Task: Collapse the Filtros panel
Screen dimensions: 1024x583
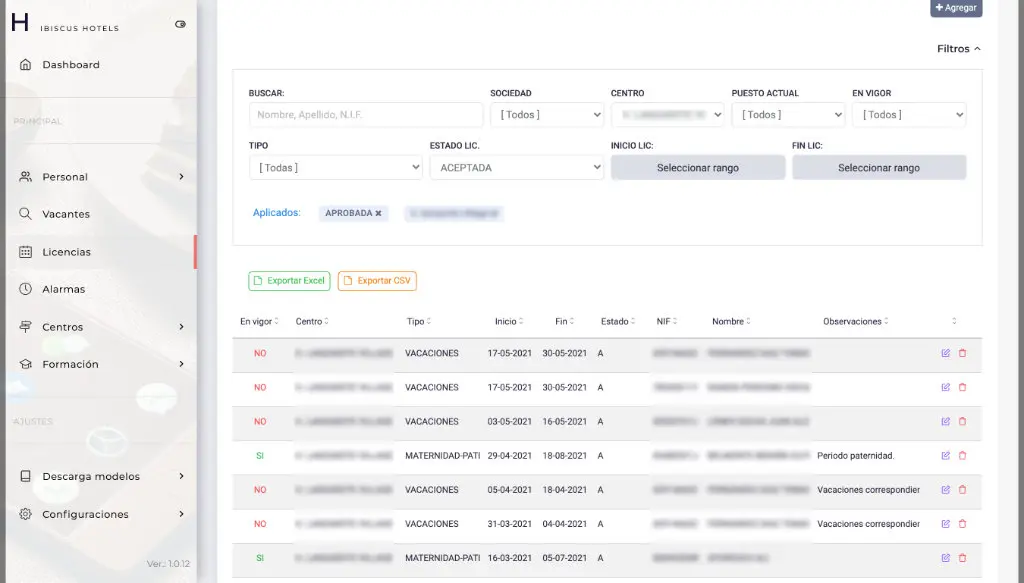Action: tap(959, 49)
